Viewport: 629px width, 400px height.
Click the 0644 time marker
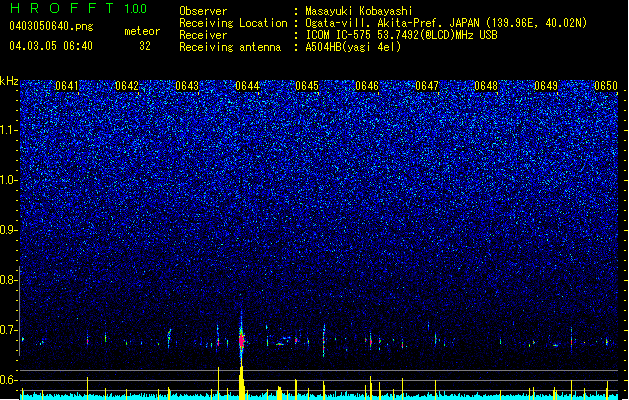click(248, 86)
